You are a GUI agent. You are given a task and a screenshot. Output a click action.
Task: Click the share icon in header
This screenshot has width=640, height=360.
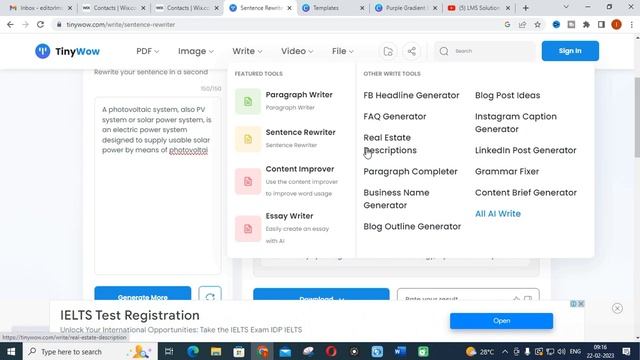tap(412, 51)
